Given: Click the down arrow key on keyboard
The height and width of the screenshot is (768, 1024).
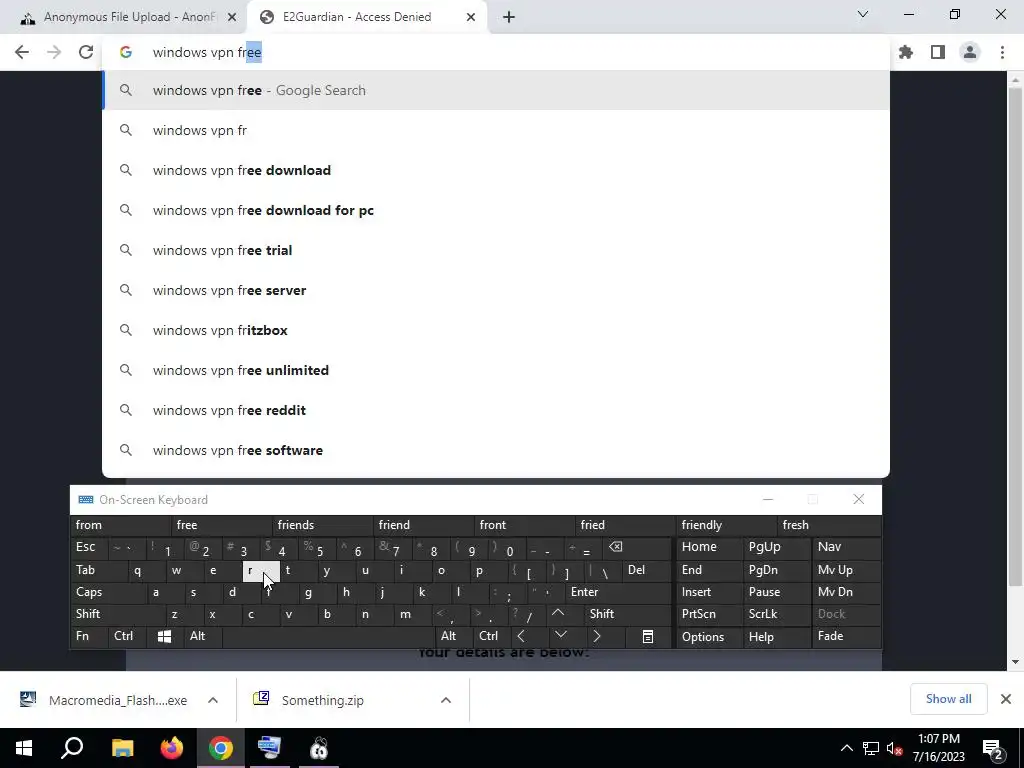Looking at the screenshot, I should (x=560, y=636).
